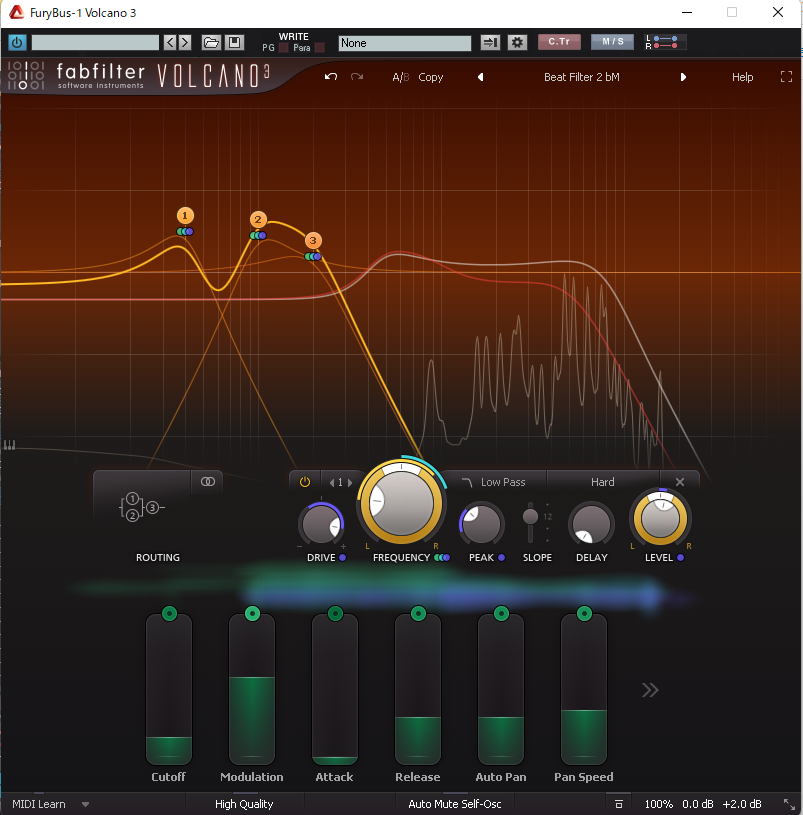Click the Cutoff slider
Screen dimensions: 803x815
click(169, 689)
